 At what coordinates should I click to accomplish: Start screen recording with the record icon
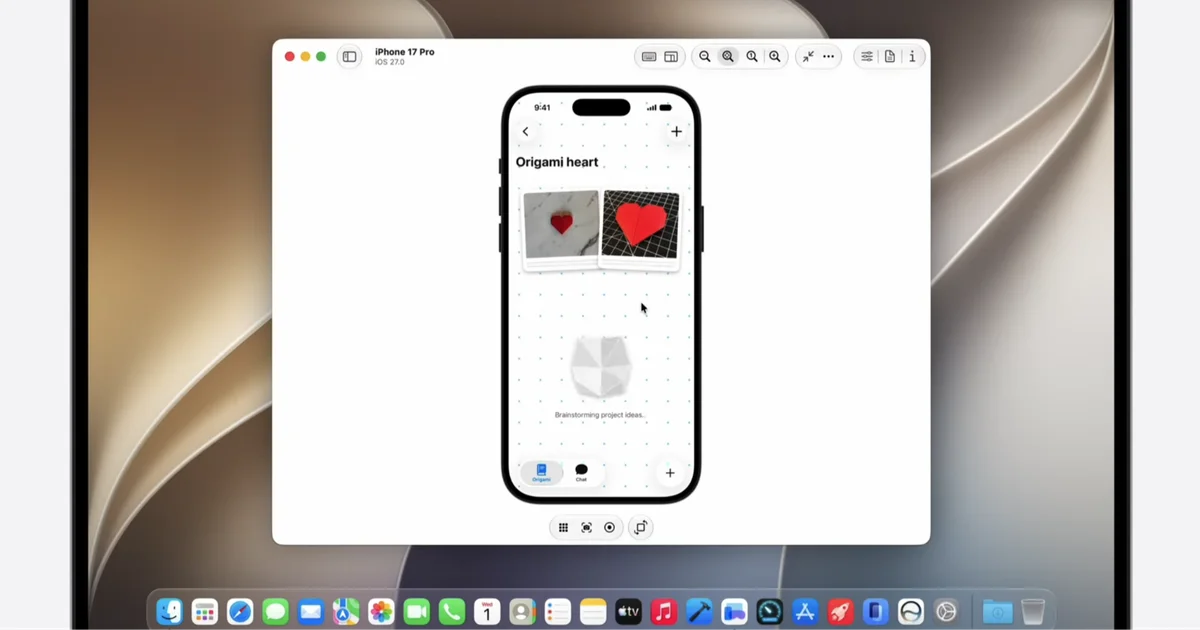609,527
